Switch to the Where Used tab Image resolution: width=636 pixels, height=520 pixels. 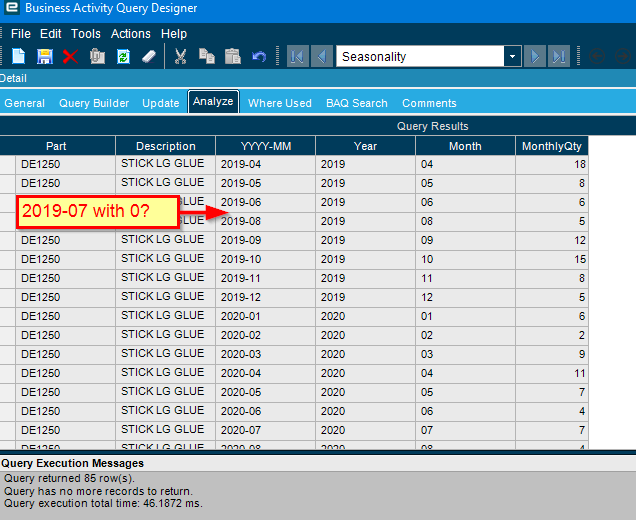pos(279,103)
